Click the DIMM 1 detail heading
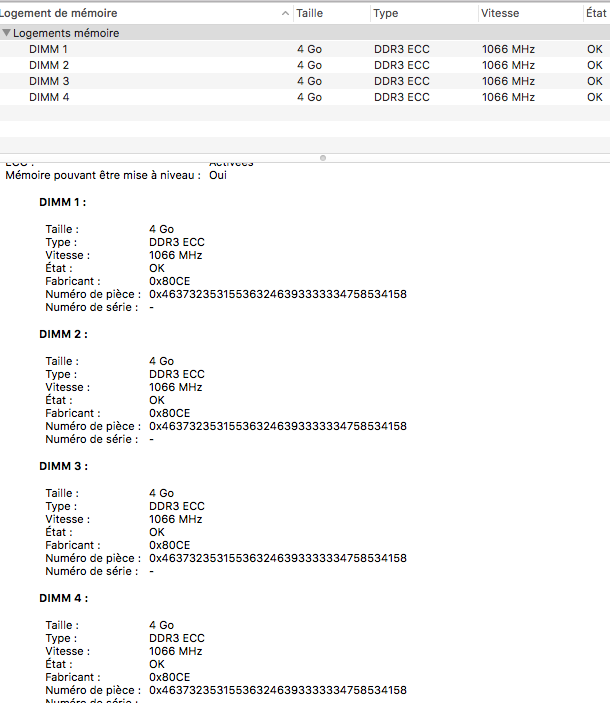This screenshot has height=703, width=610. [63, 202]
